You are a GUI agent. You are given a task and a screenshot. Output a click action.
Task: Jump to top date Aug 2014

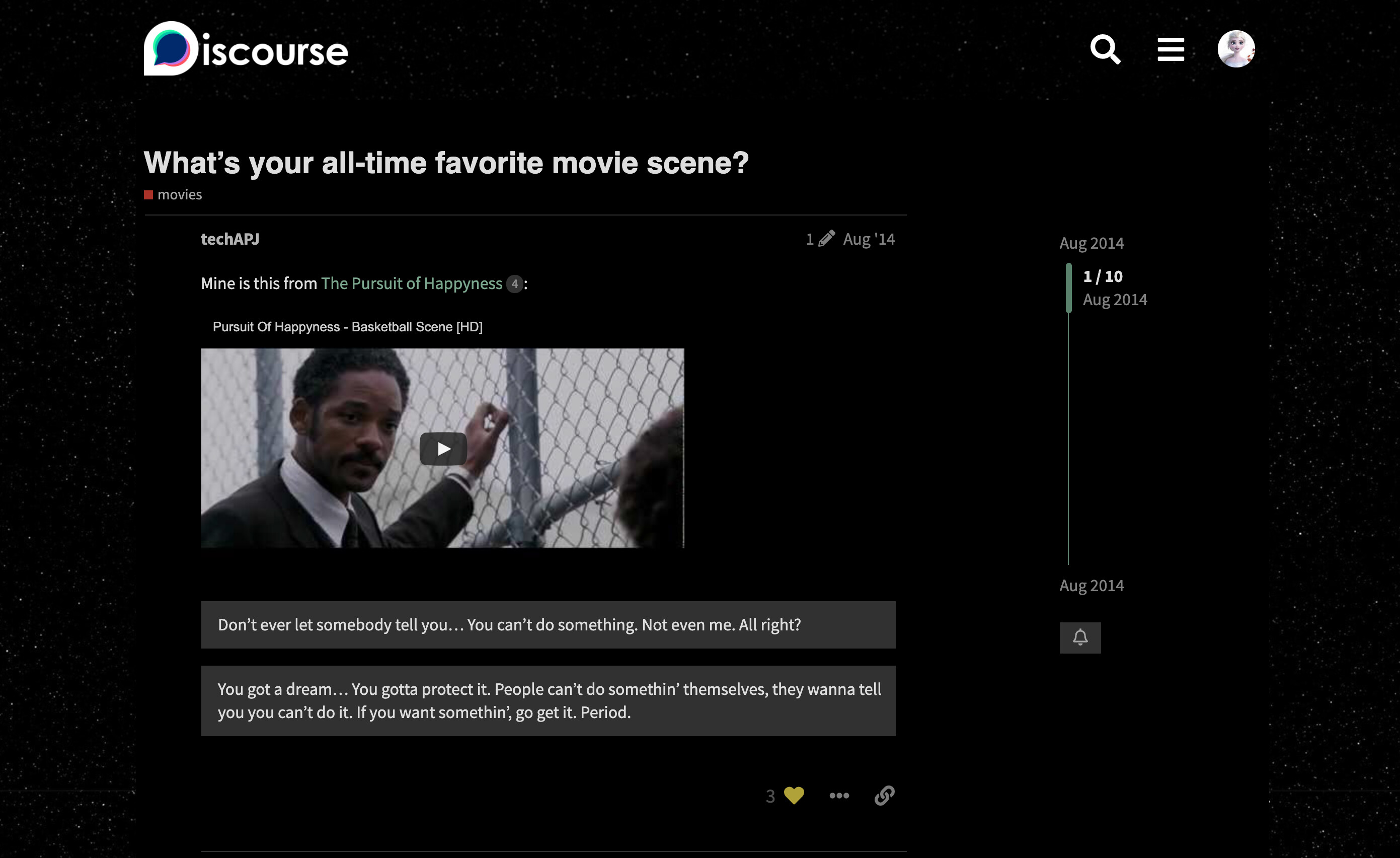click(x=1091, y=243)
